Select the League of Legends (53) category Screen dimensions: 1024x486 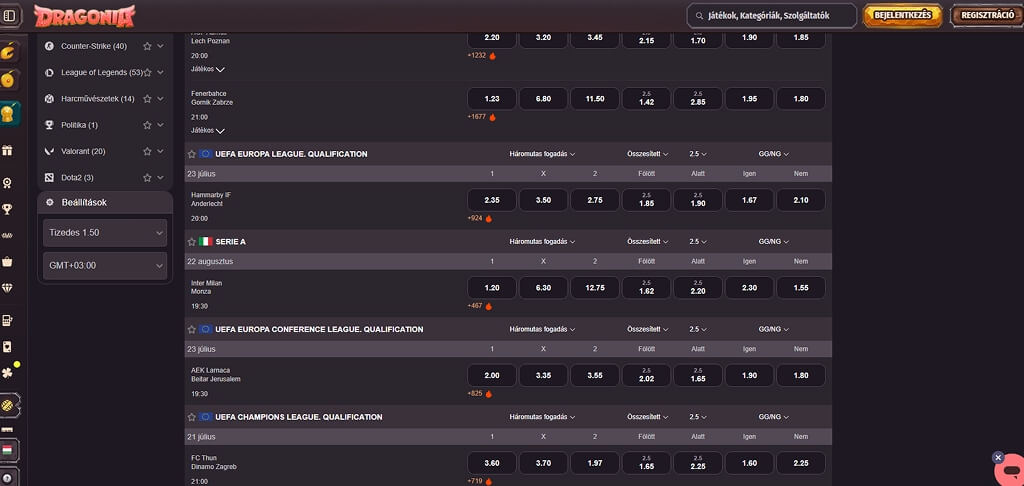pos(102,73)
